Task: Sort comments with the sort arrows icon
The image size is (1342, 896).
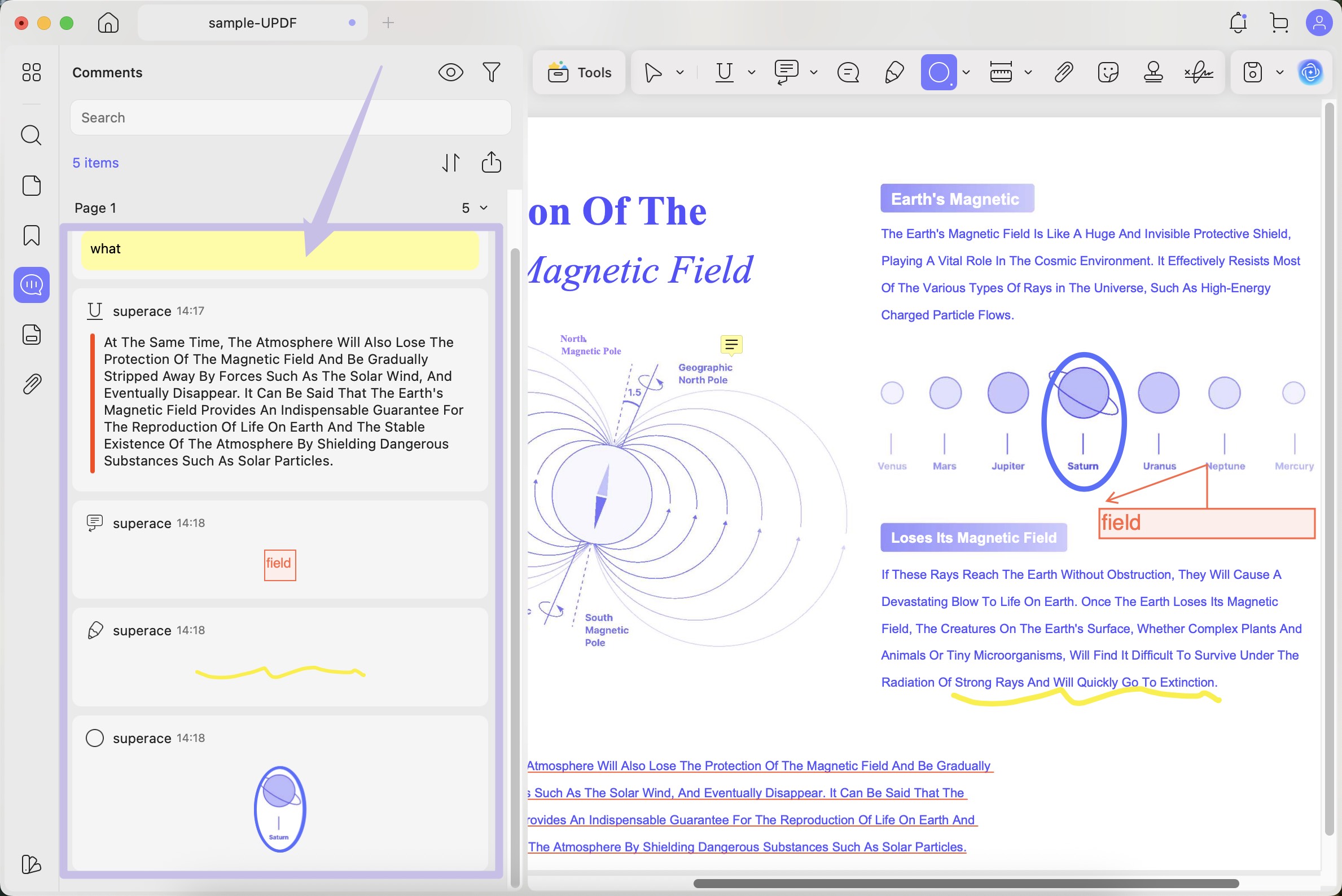Action: click(x=450, y=162)
